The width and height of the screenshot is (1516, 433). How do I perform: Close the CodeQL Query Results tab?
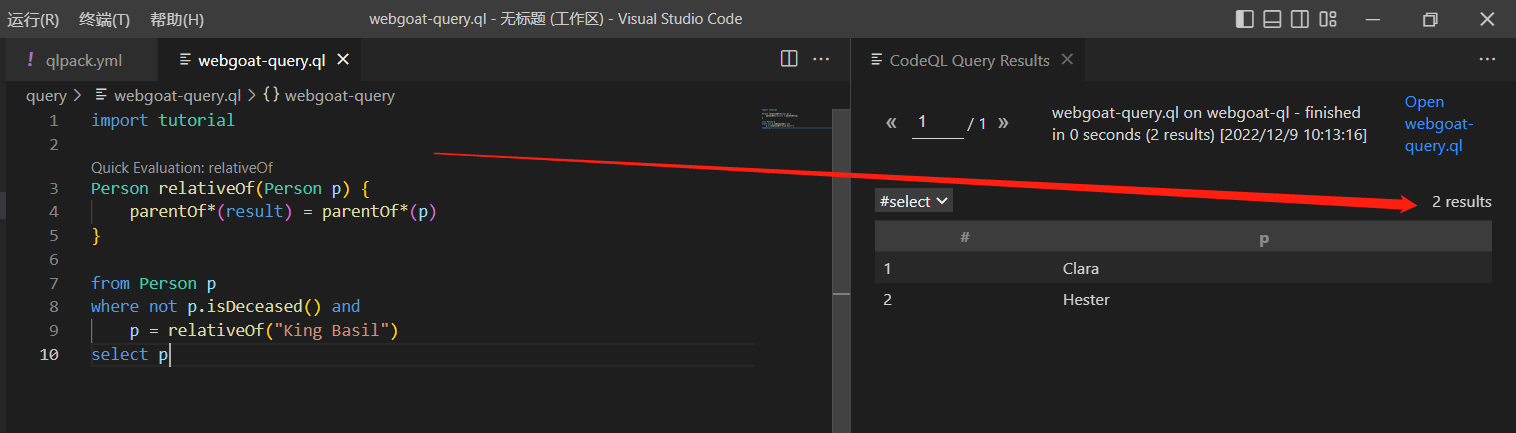1067,60
